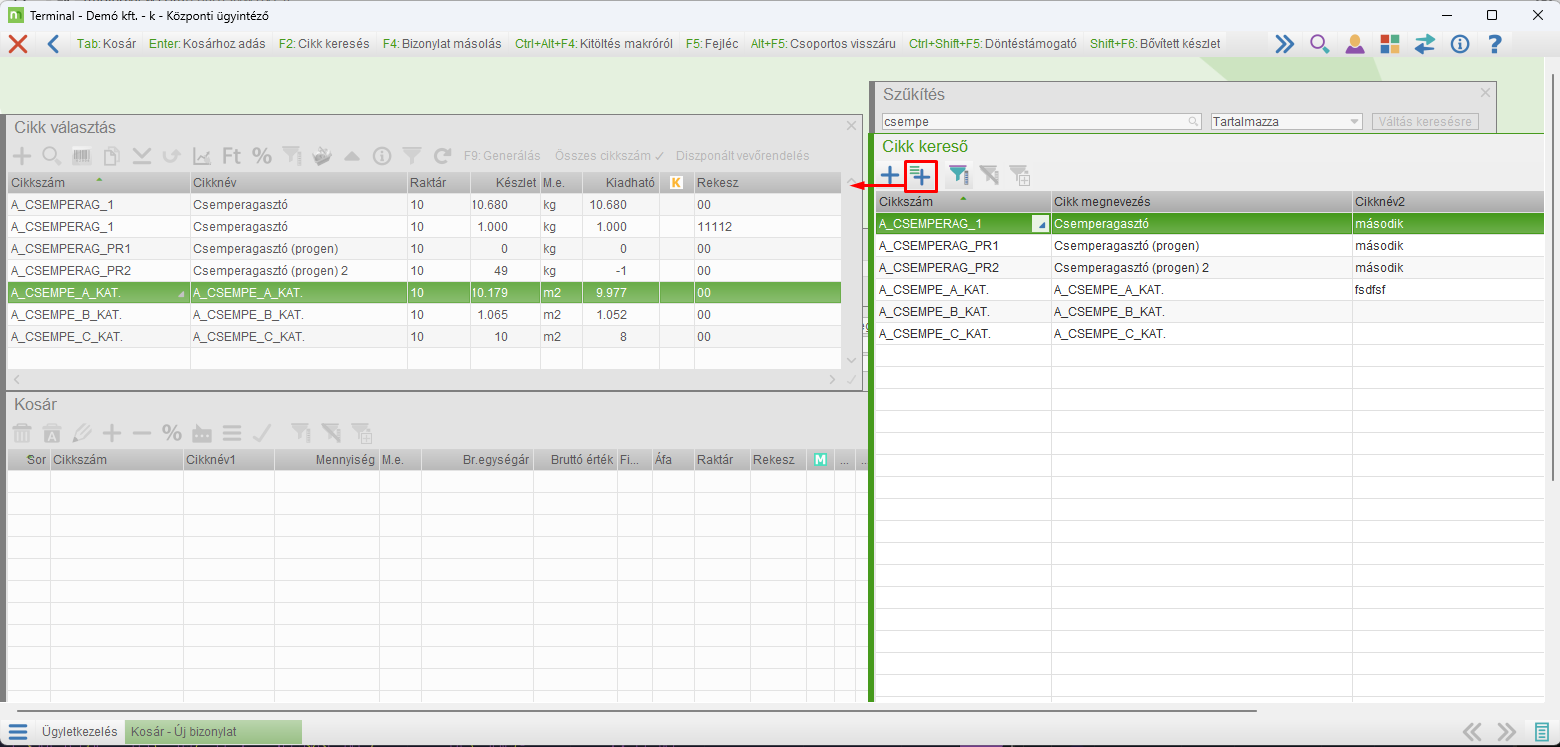Click the colored filter funnel in Cikk kereső
The width and height of the screenshot is (1560, 747).
958,176
